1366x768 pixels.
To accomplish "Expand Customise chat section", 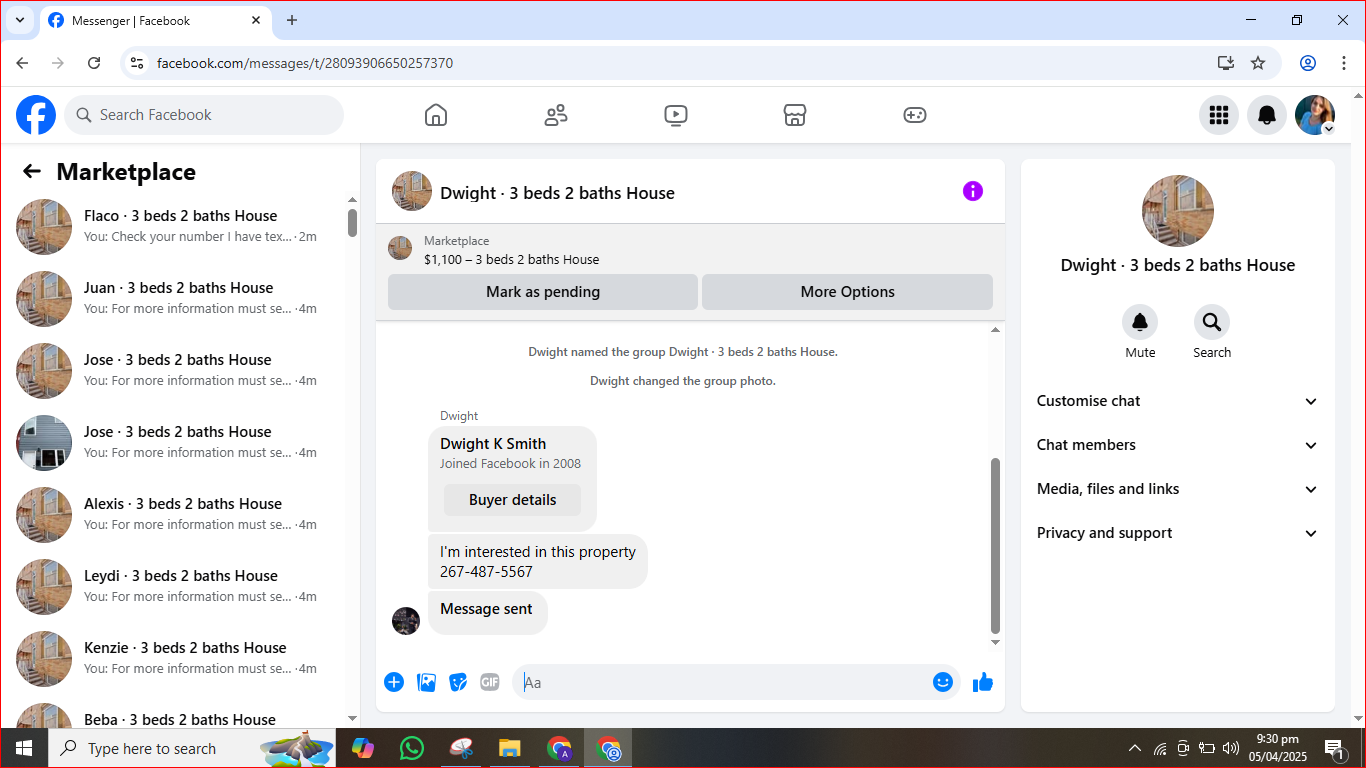I will [1178, 401].
